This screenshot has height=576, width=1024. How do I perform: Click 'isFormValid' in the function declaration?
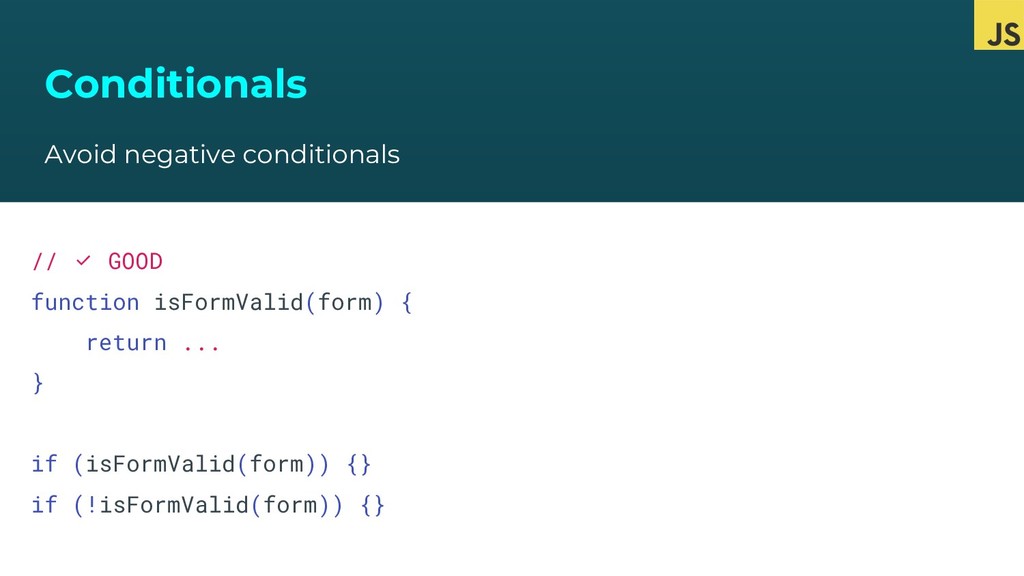click(228, 302)
